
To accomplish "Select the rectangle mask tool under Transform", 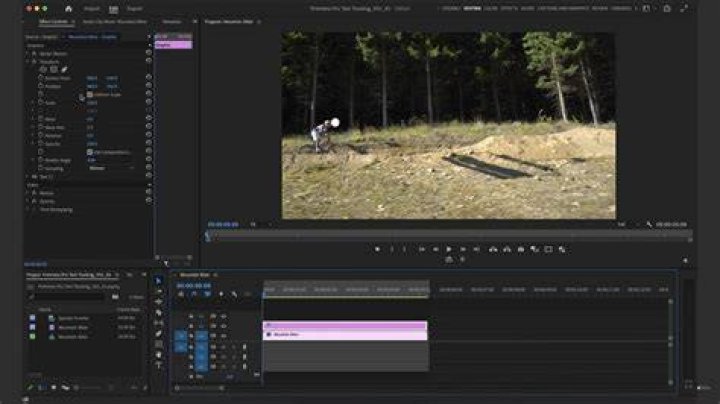I will 54,69.
